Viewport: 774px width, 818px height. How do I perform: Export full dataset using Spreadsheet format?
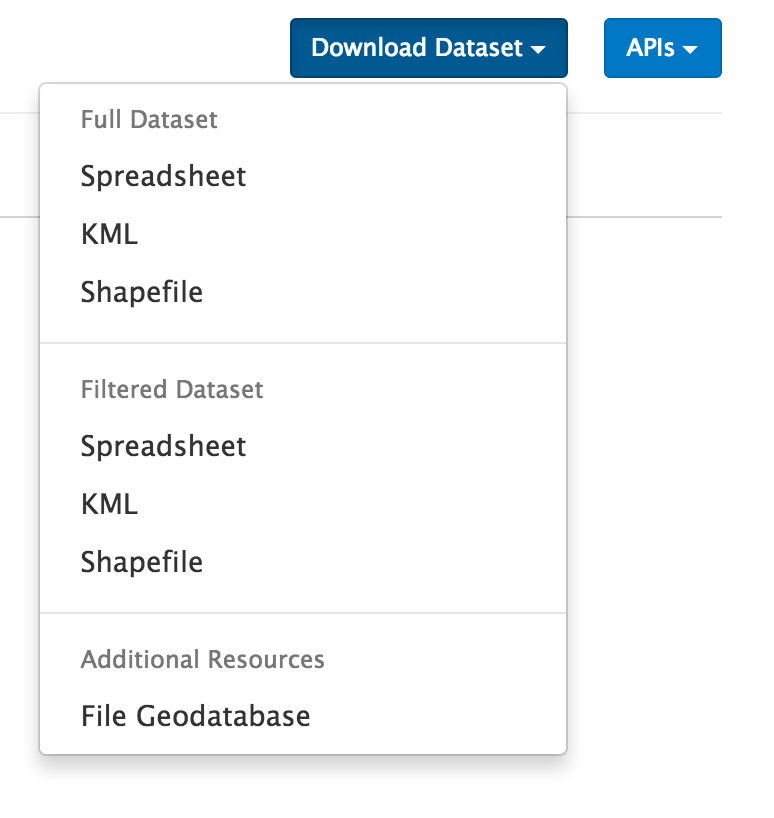coord(163,176)
